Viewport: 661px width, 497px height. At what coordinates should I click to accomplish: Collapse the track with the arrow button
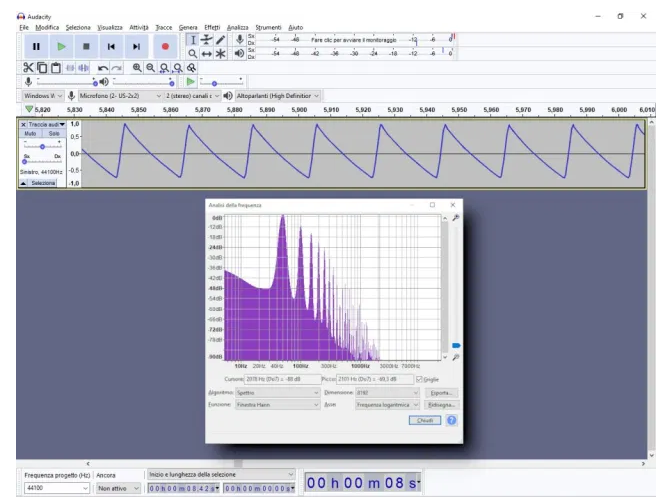point(24,183)
